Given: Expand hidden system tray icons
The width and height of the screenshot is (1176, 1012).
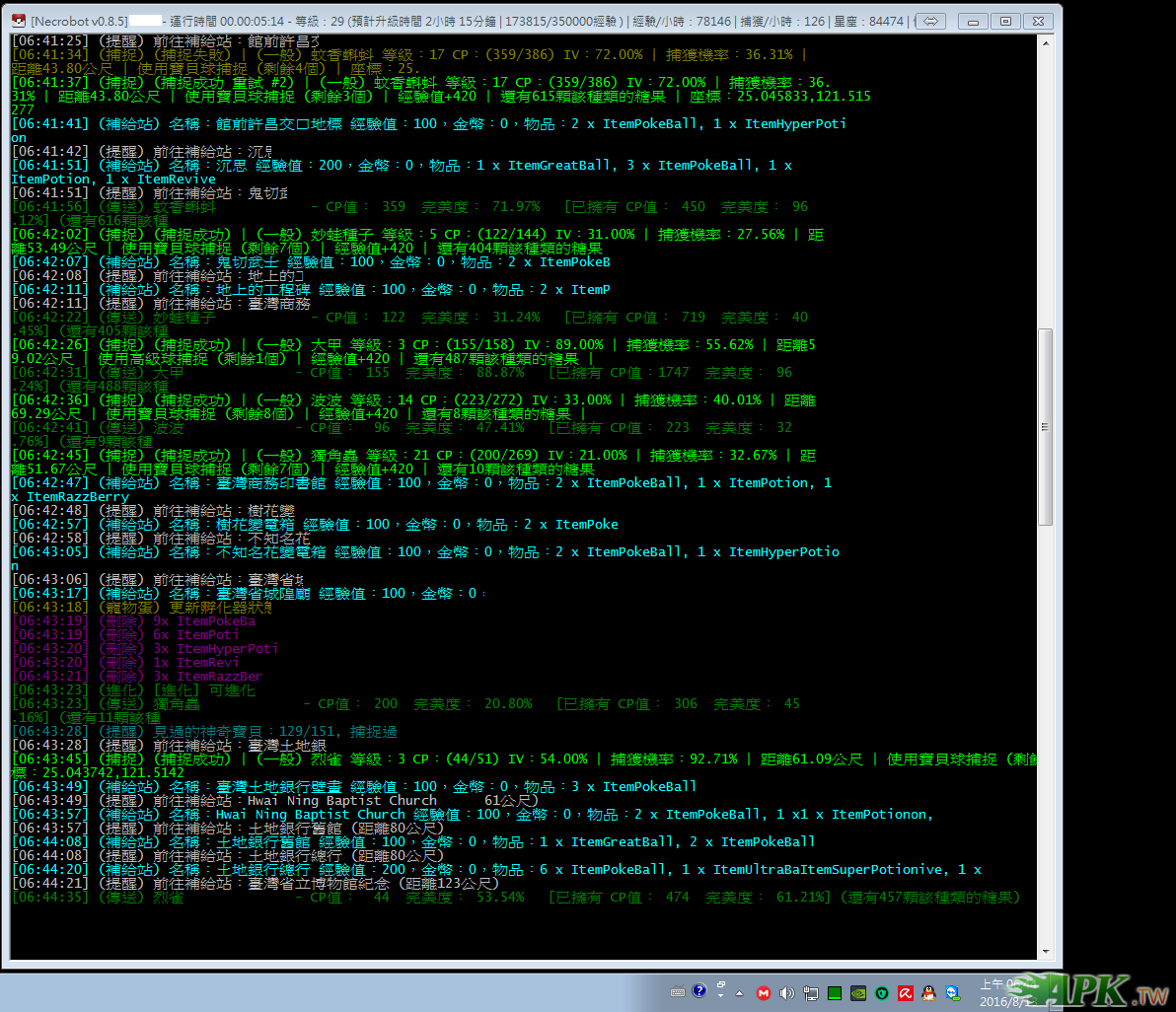Looking at the screenshot, I should tap(742, 991).
